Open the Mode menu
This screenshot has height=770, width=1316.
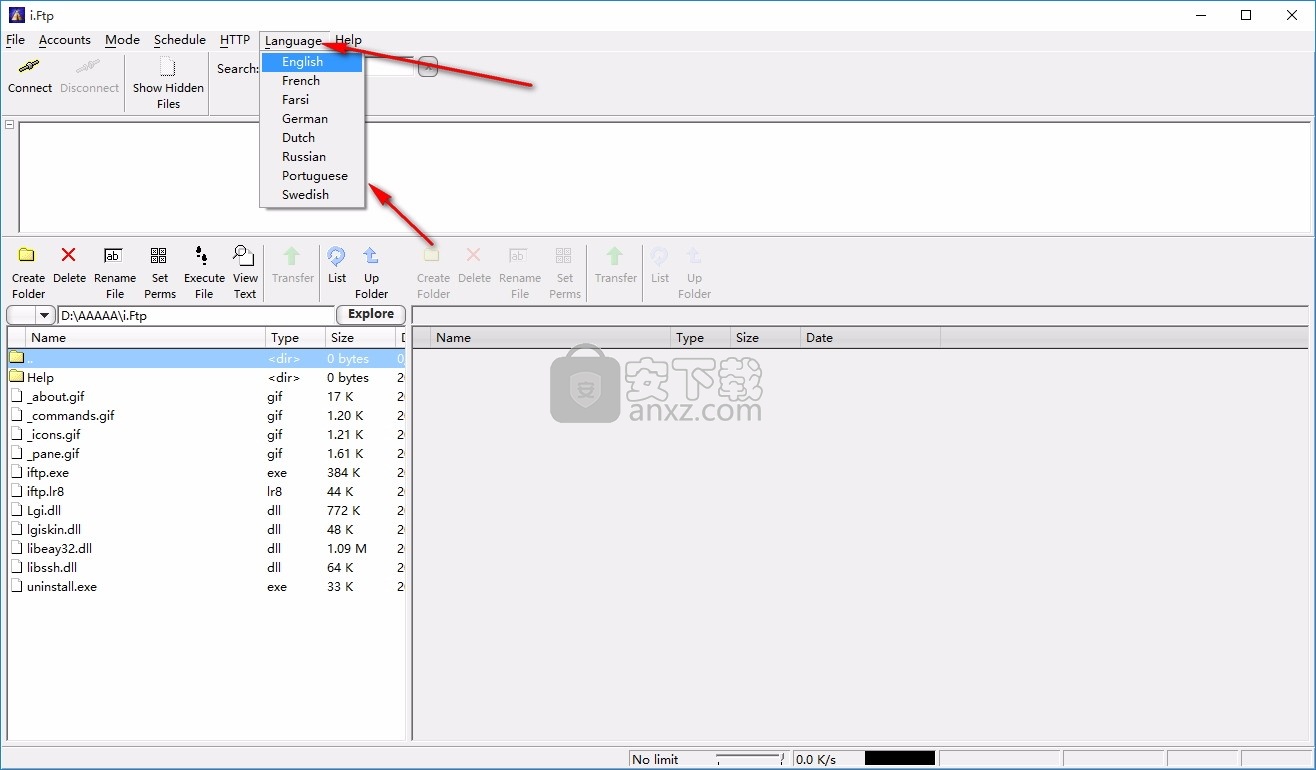click(x=122, y=40)
